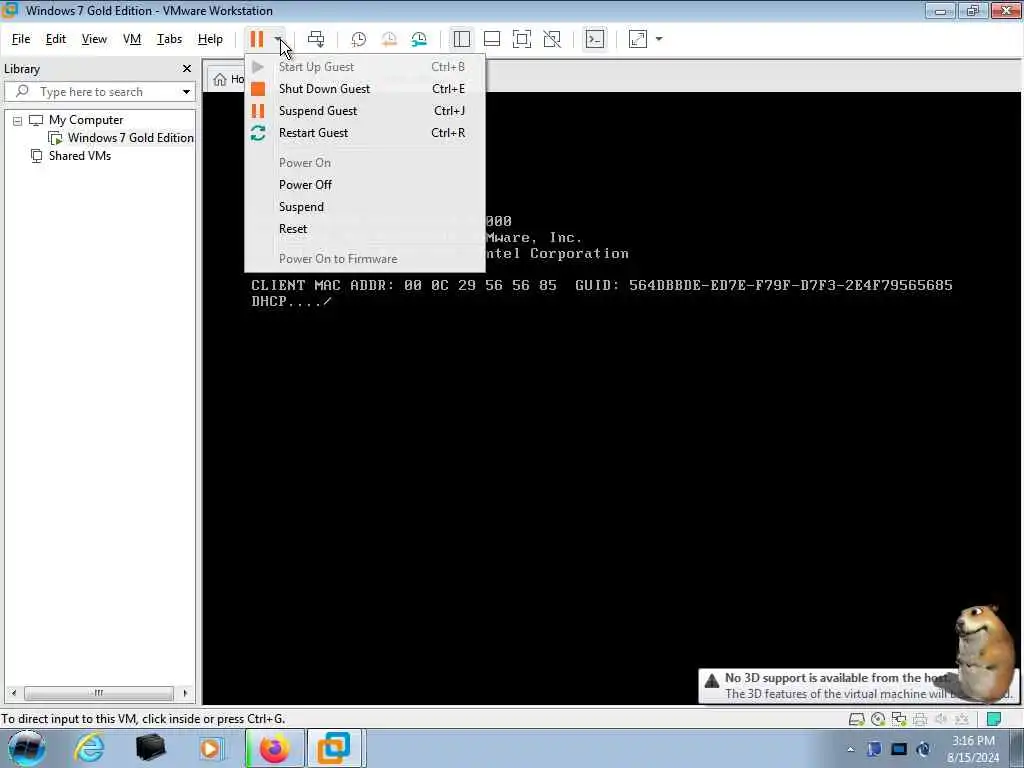Open the VM menu
Image resolution: width=1024 pixels, height=768 pixels.
pos(132,39)
